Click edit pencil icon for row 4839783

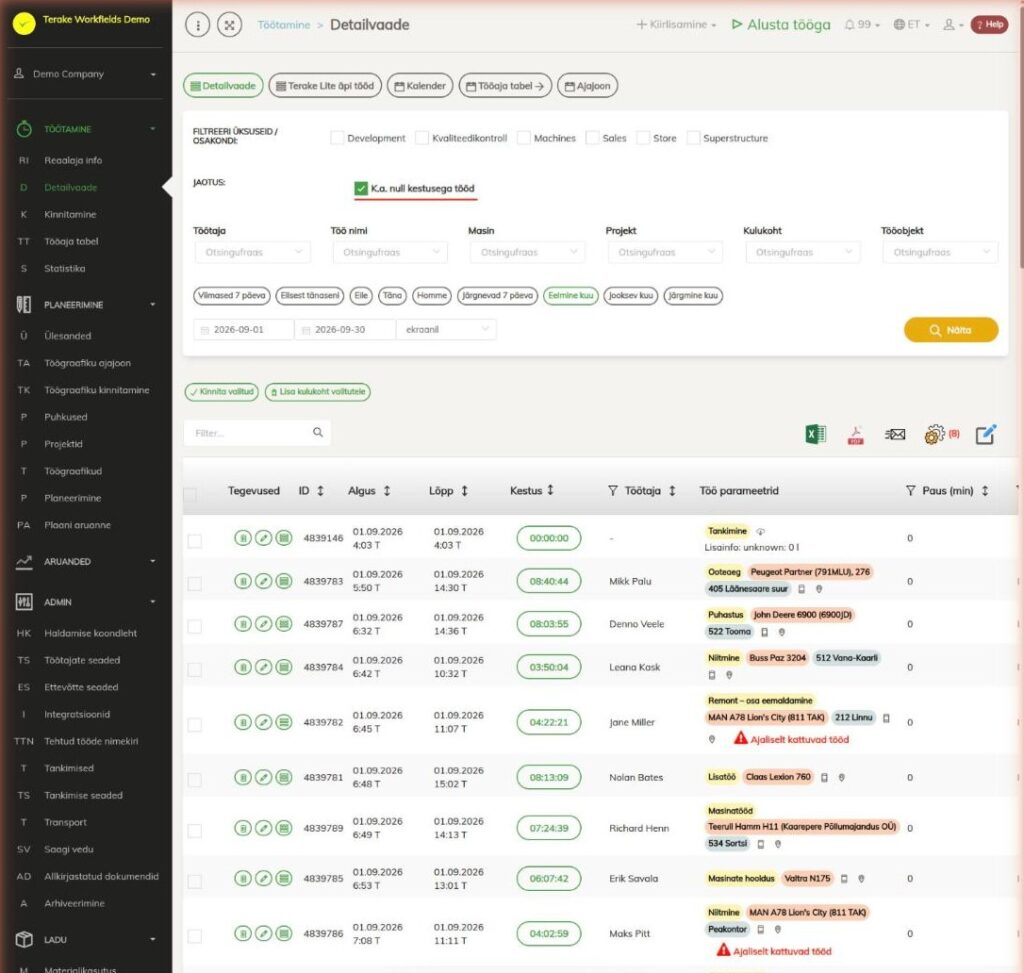(x=263, y=581)
